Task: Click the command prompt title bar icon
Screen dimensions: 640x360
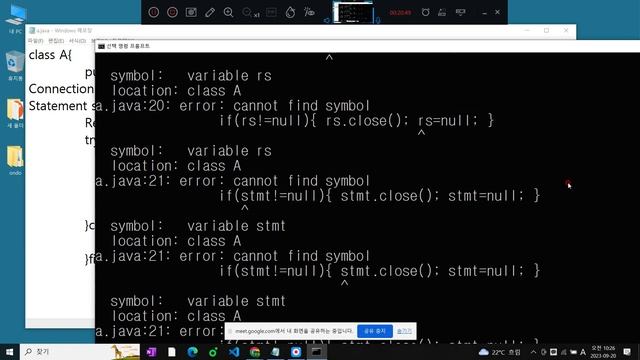Action: tap(101, 46)
